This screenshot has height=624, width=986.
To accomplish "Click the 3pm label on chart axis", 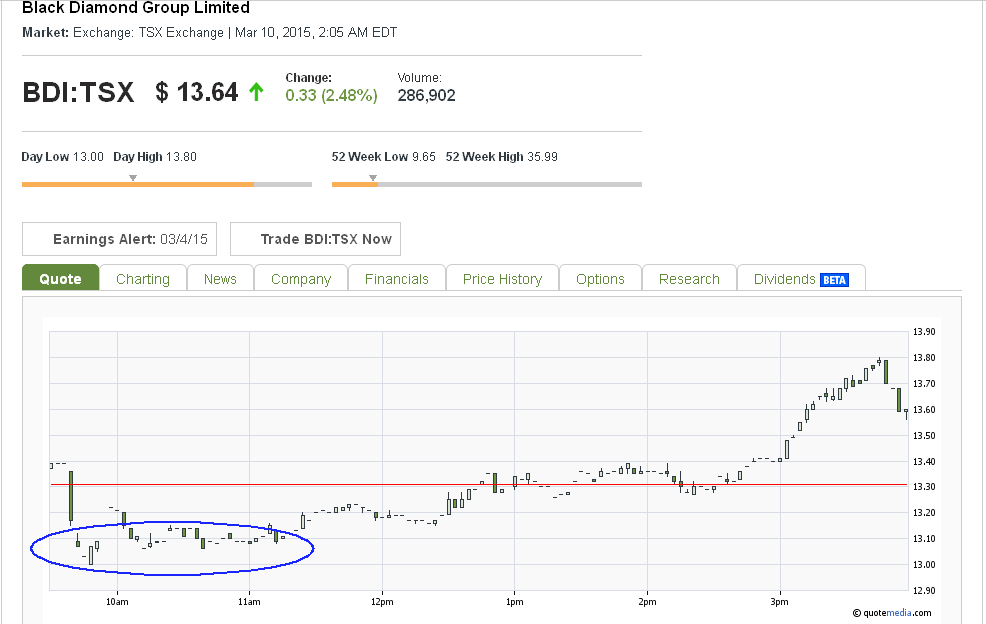I will point(779,602).
